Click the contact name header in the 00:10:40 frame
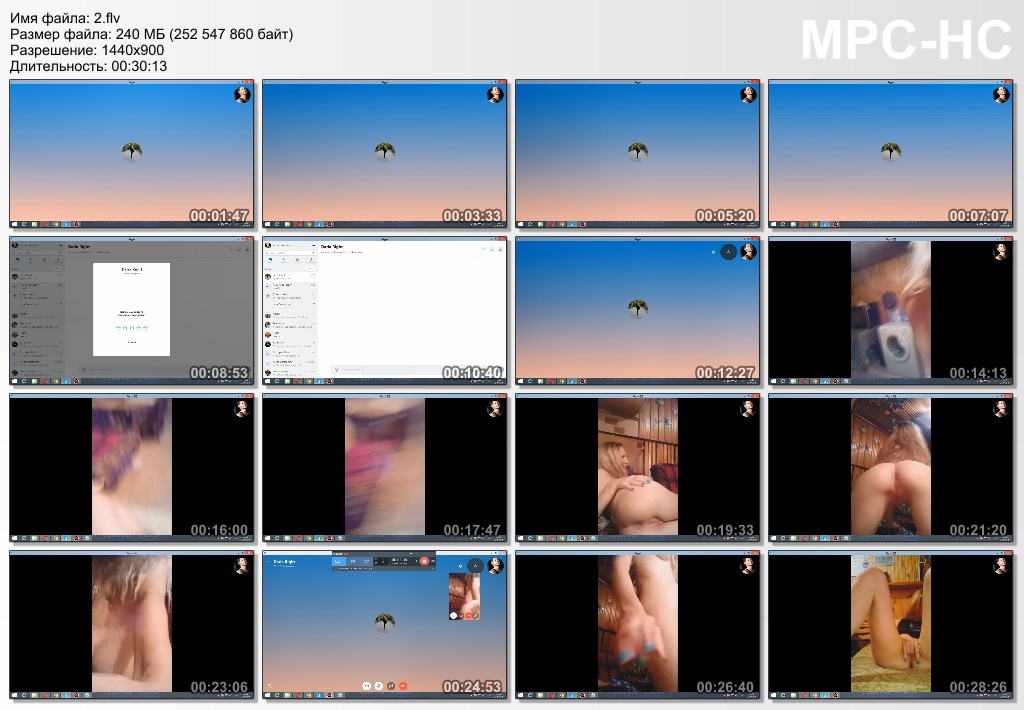1024x710 pixels. click(331, 246)
